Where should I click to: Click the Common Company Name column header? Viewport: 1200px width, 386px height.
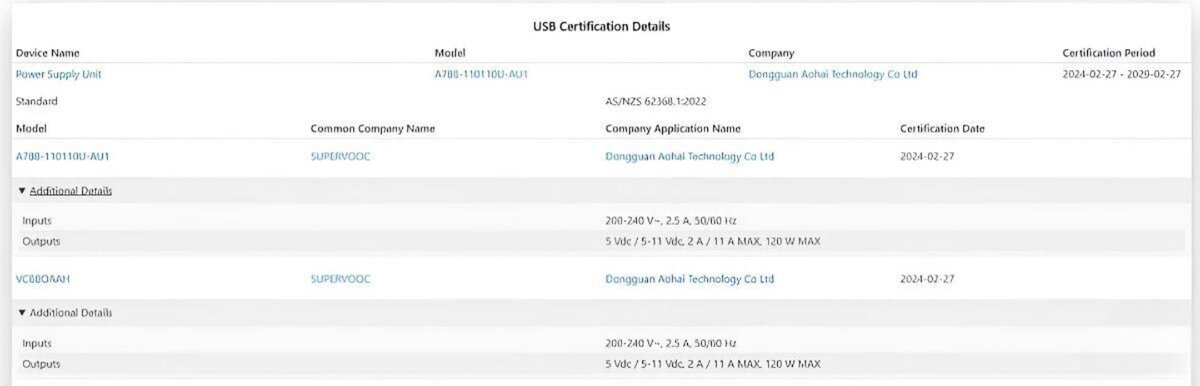coord(372,128)
